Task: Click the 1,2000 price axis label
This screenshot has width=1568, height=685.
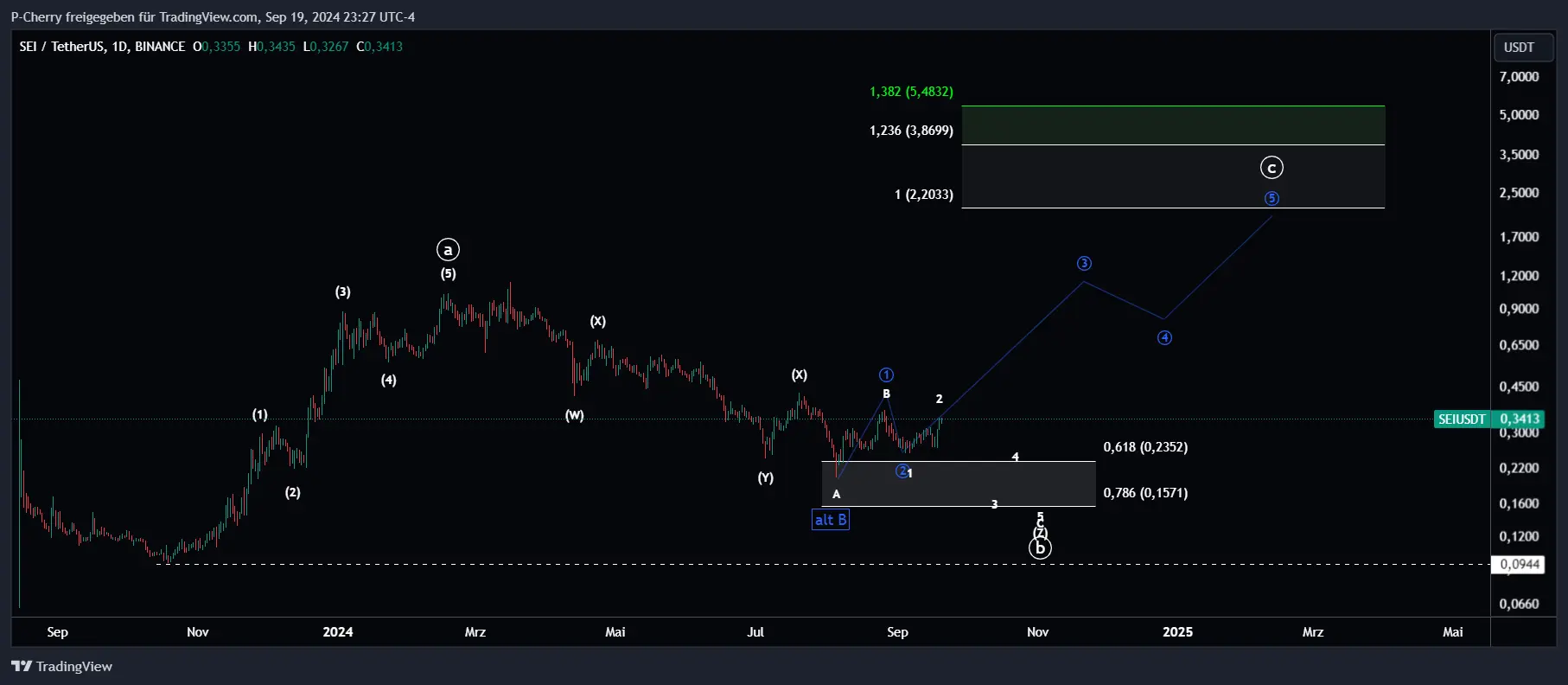Action: coord(1519,276)
